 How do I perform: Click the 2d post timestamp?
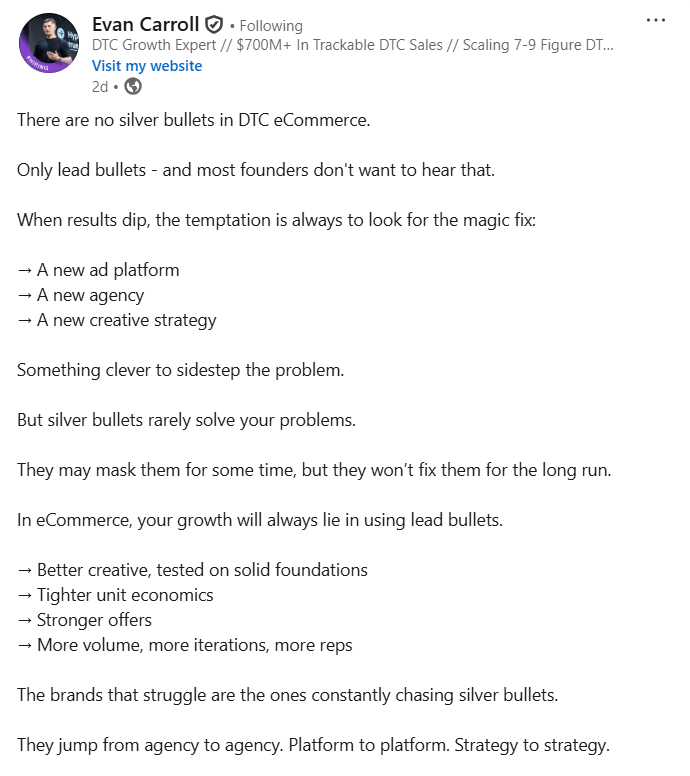tap(100, 87)
